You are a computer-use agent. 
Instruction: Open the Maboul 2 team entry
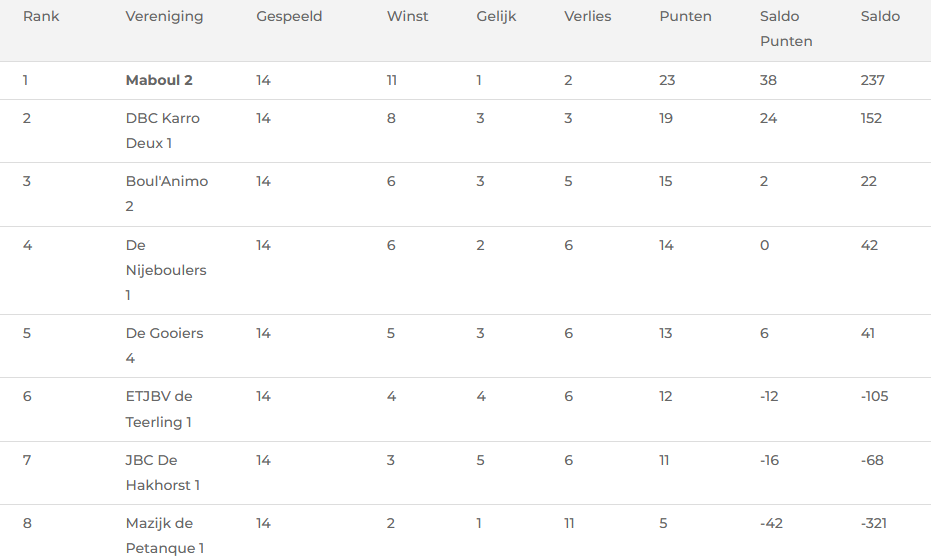tap(159, 80)
